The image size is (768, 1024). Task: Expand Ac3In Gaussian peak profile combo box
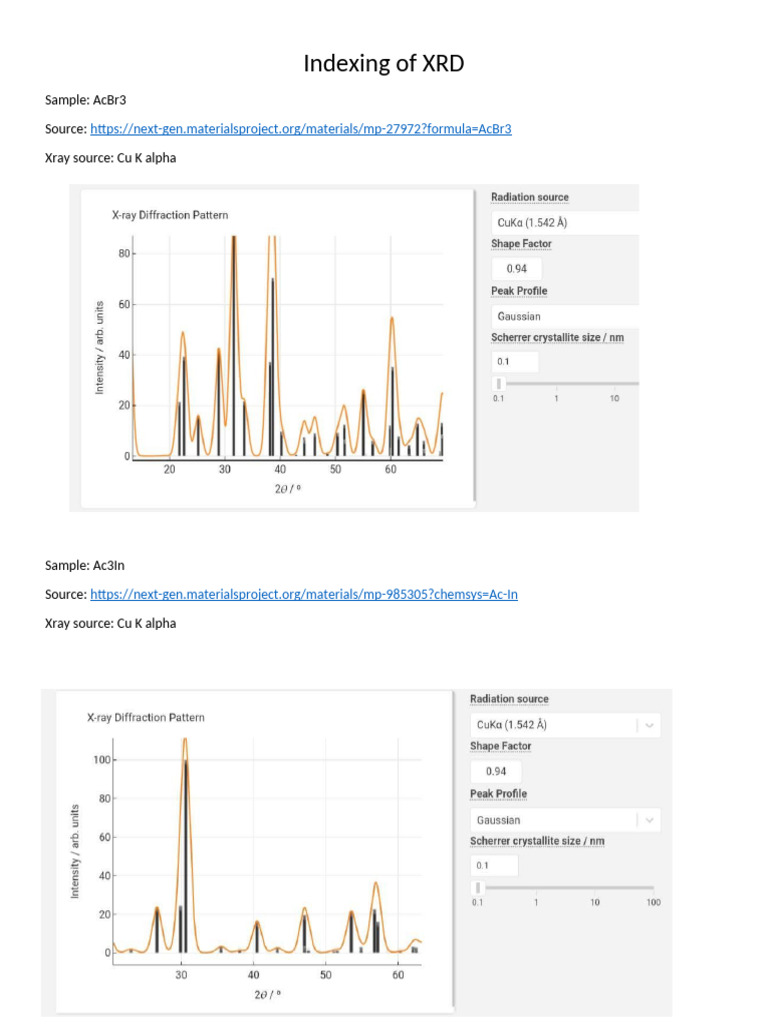point(553,820)
